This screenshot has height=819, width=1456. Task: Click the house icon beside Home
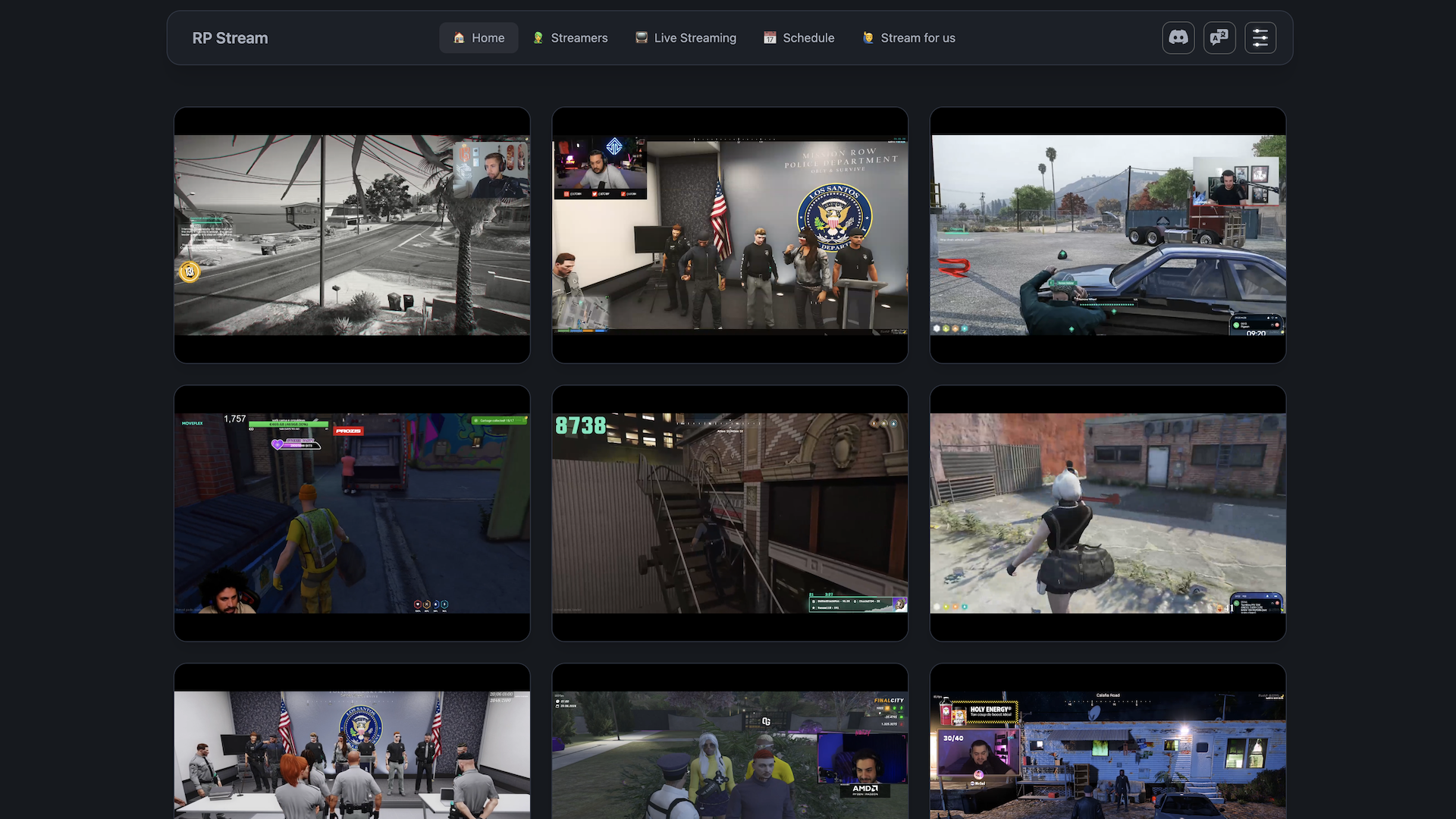(459, 38)
